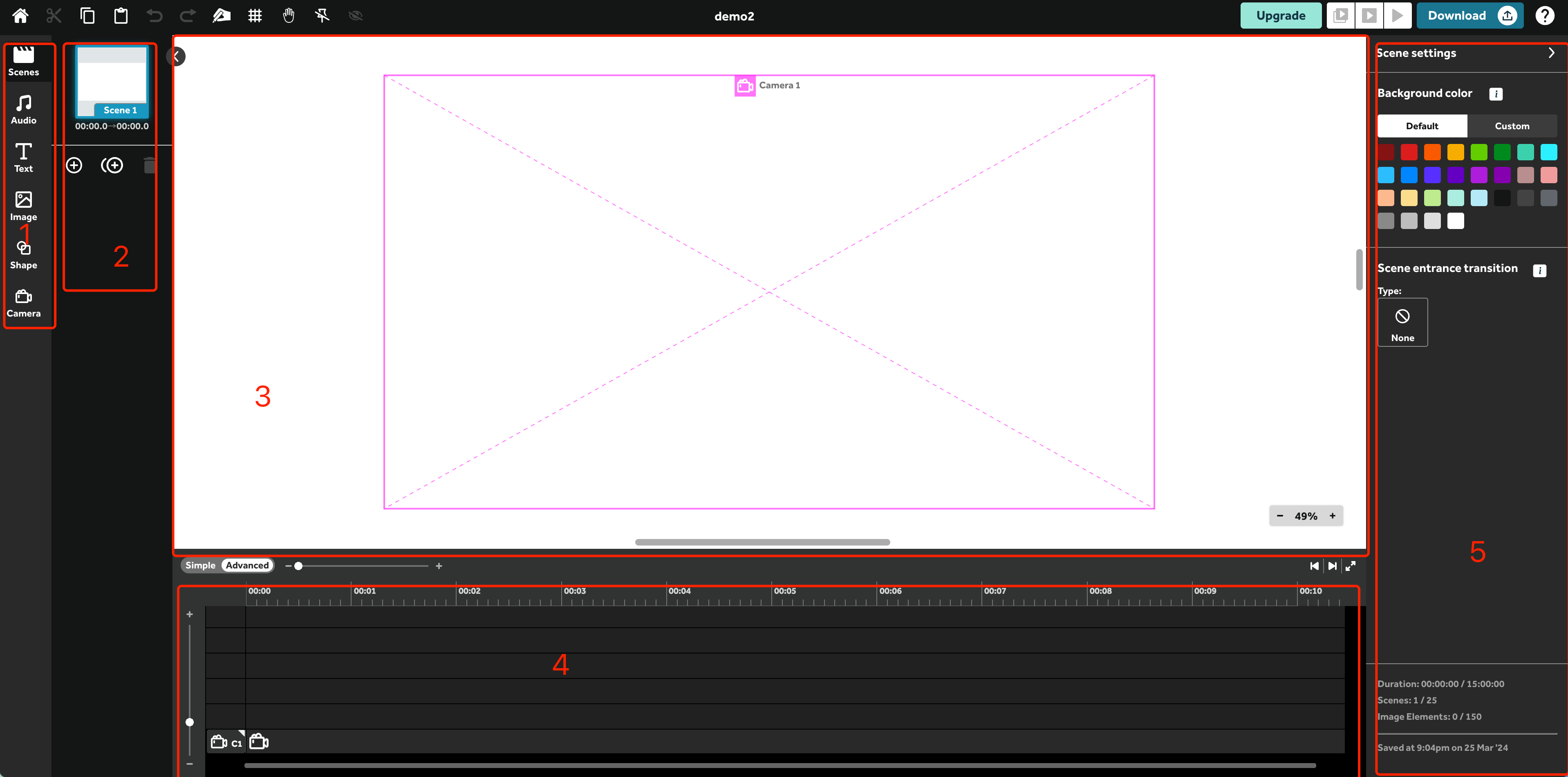This screenshot has height=777, width=1568.
Task: Open the Audio panel
Action: point(24,110)
